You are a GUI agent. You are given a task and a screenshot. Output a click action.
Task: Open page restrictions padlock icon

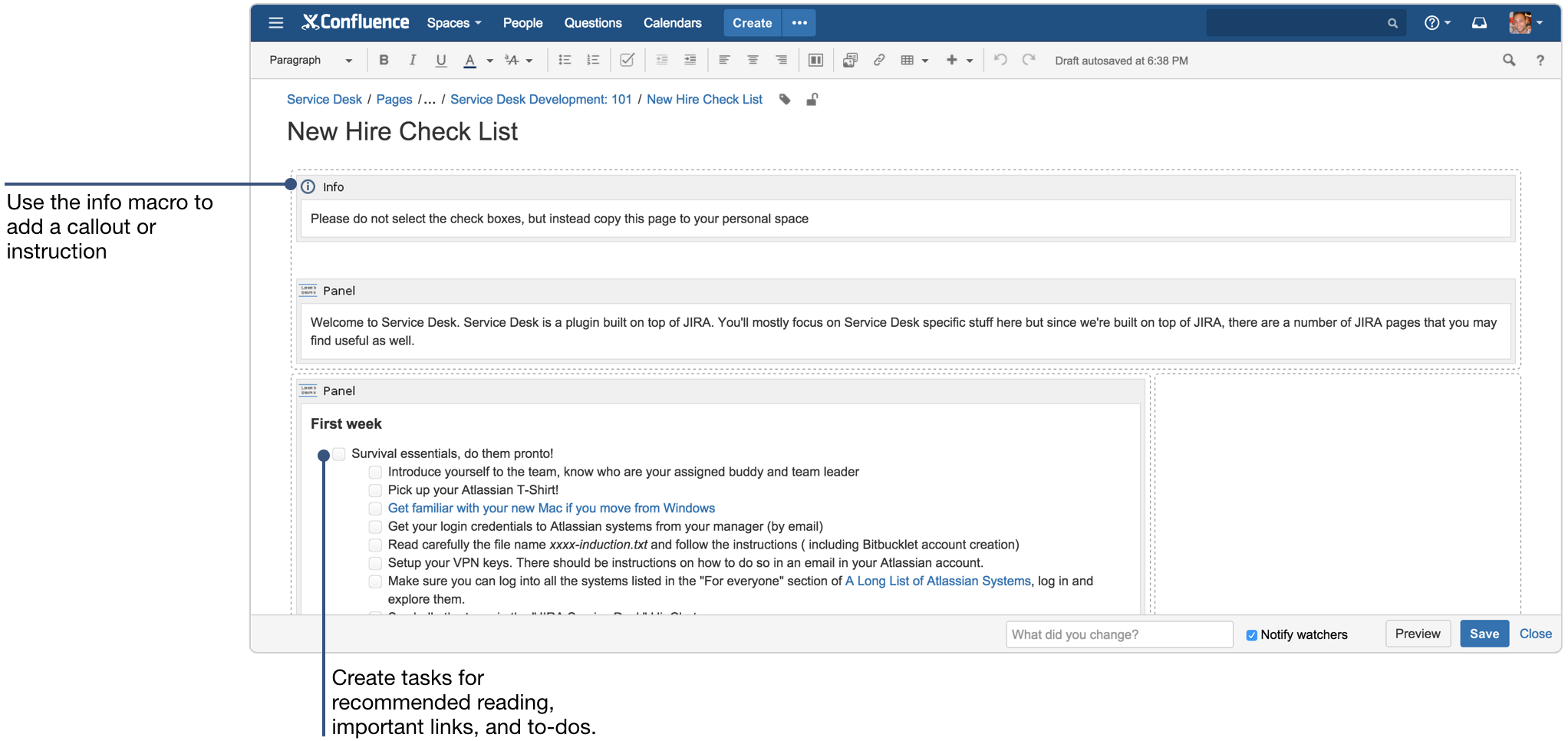[x=812, y=99]
